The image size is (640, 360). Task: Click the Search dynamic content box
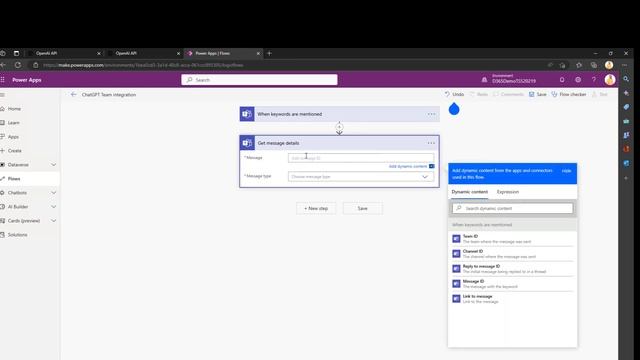coord(512,209)
